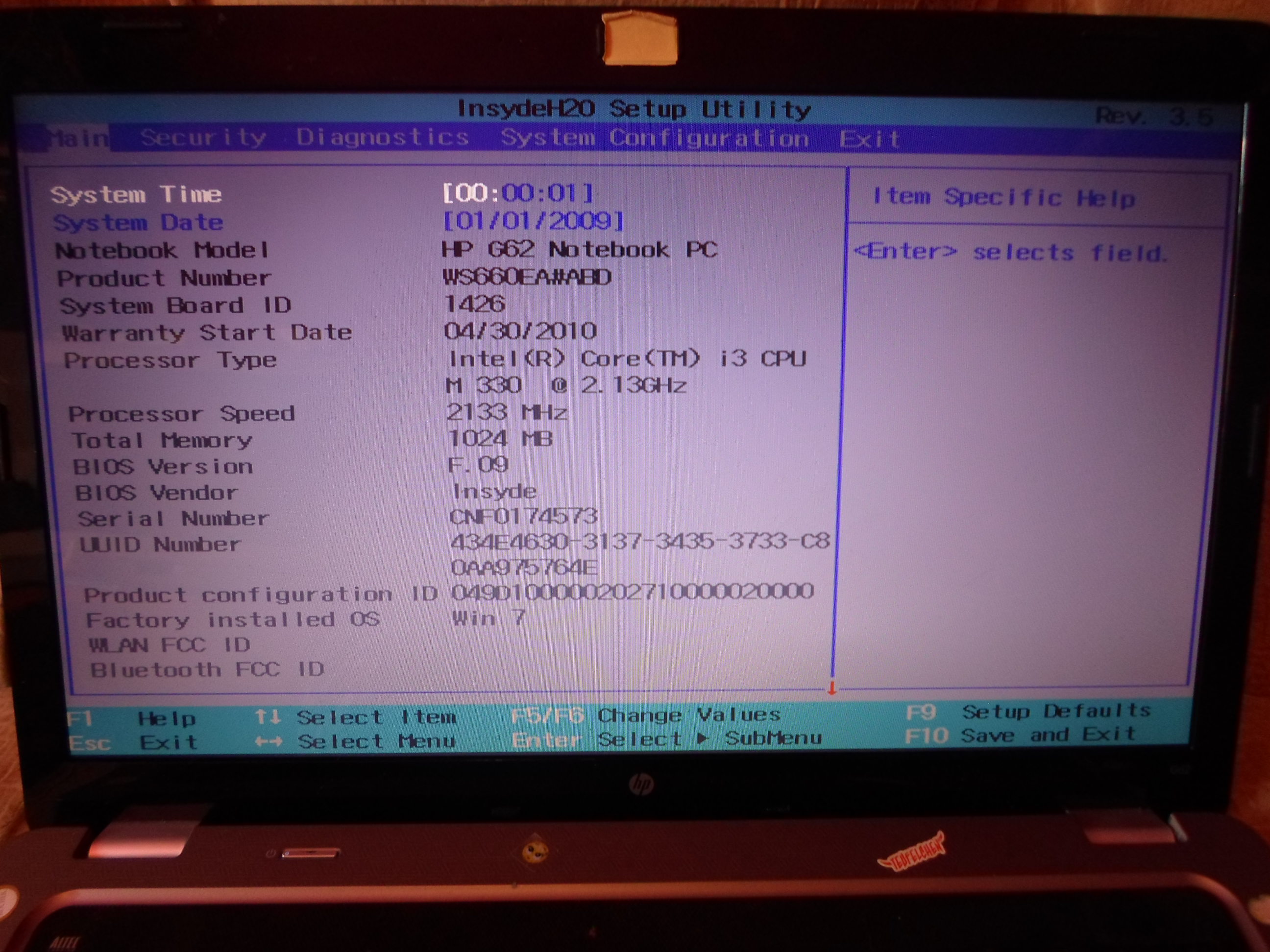
Task: Click the 1426 board ID value
Action: [x=475, y=304]
